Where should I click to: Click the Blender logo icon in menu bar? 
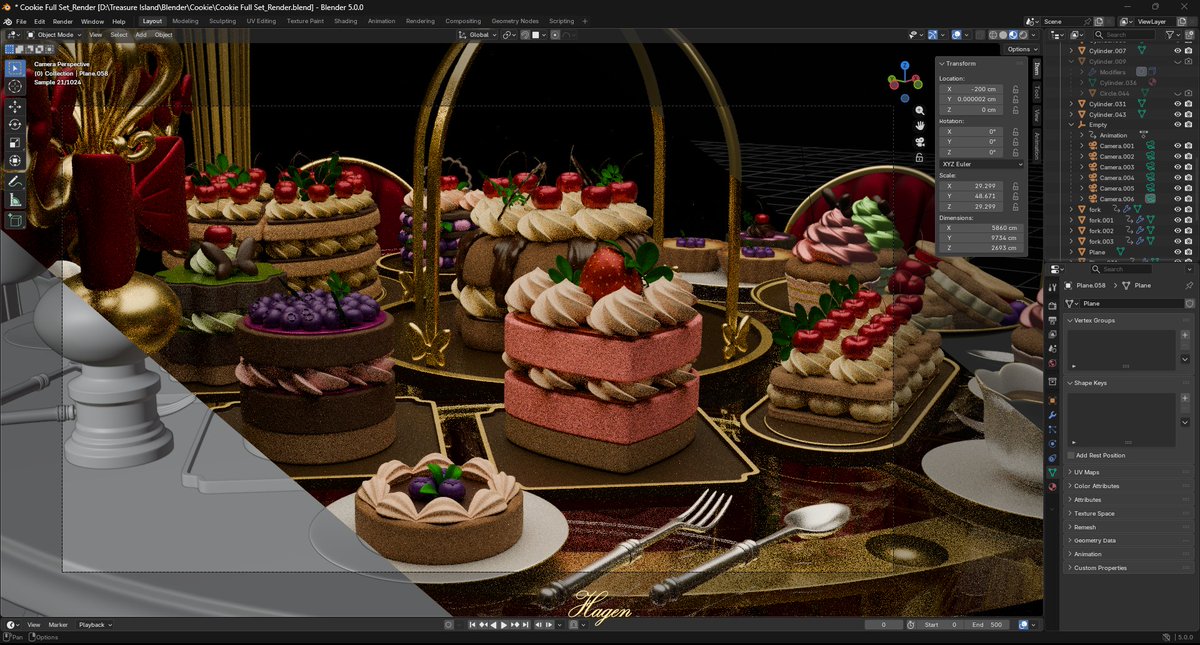pos(7,21)
